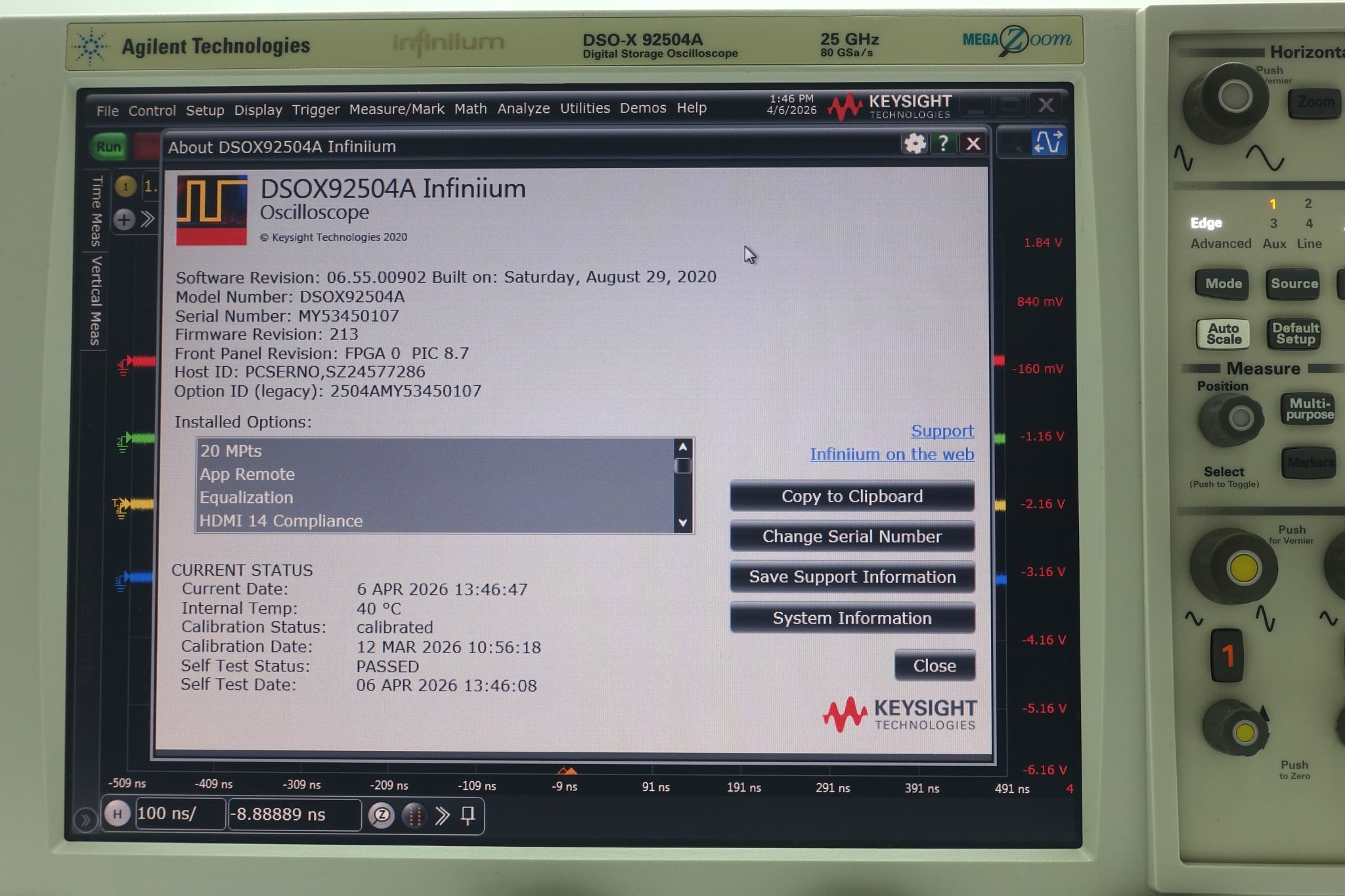Select 20 MPts in Installed Options
Image resolution: width=1345 pixels, height=896 pixels.
point(435,451)
